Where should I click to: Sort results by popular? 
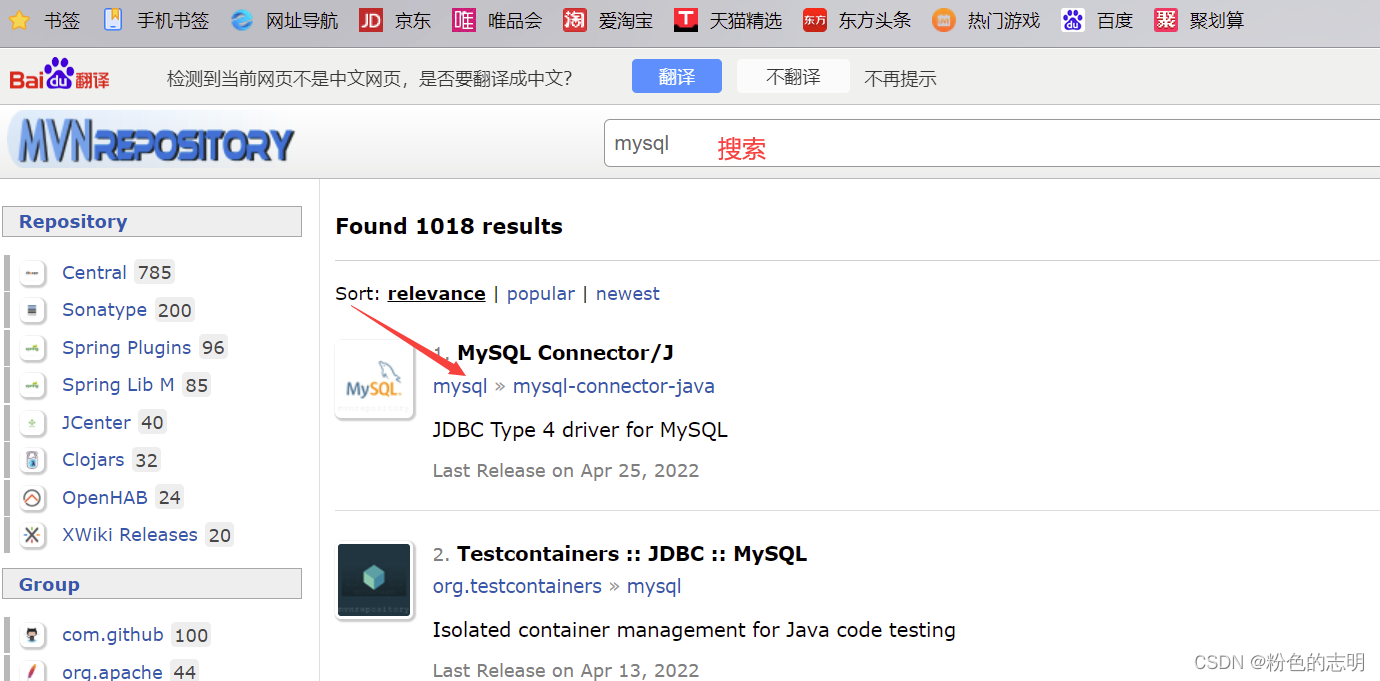pyautogui.click(x=541, y=294)
